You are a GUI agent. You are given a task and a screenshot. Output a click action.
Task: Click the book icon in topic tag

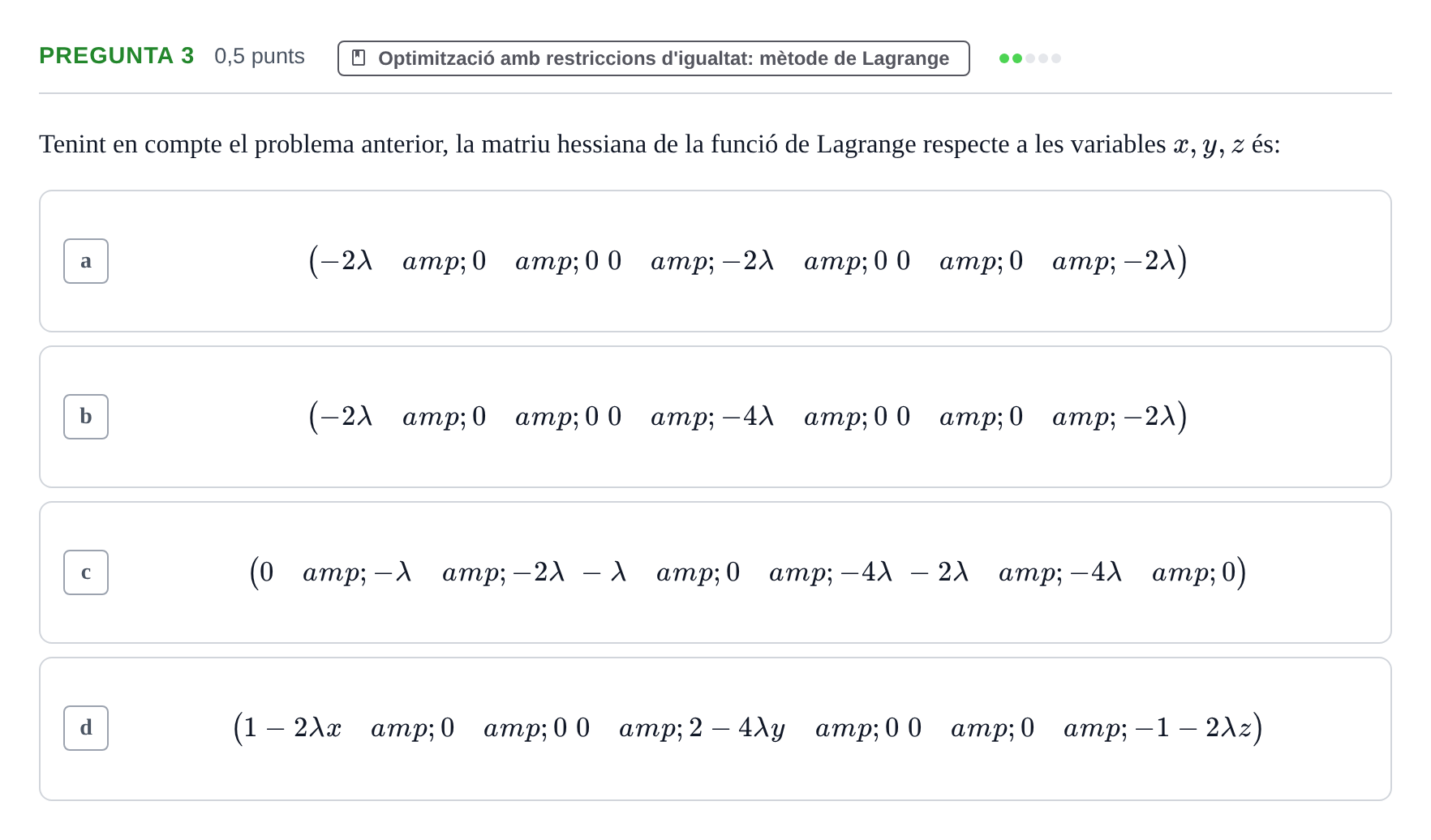[x=359, y=58]
